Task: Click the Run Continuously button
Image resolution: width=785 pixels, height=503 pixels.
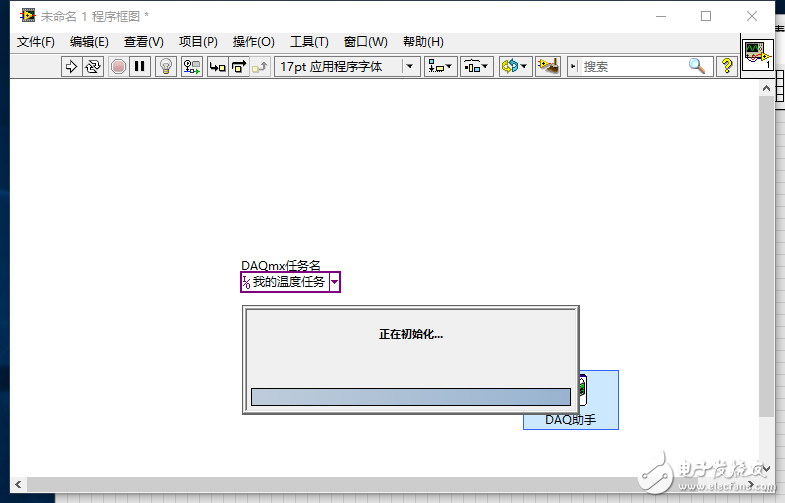Action: tap(93, 67)
